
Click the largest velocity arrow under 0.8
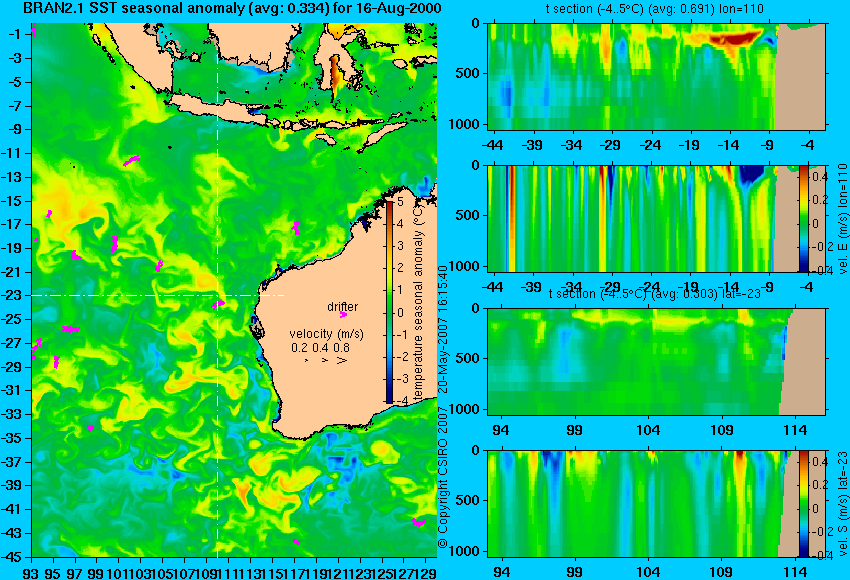tap(342, 360)
